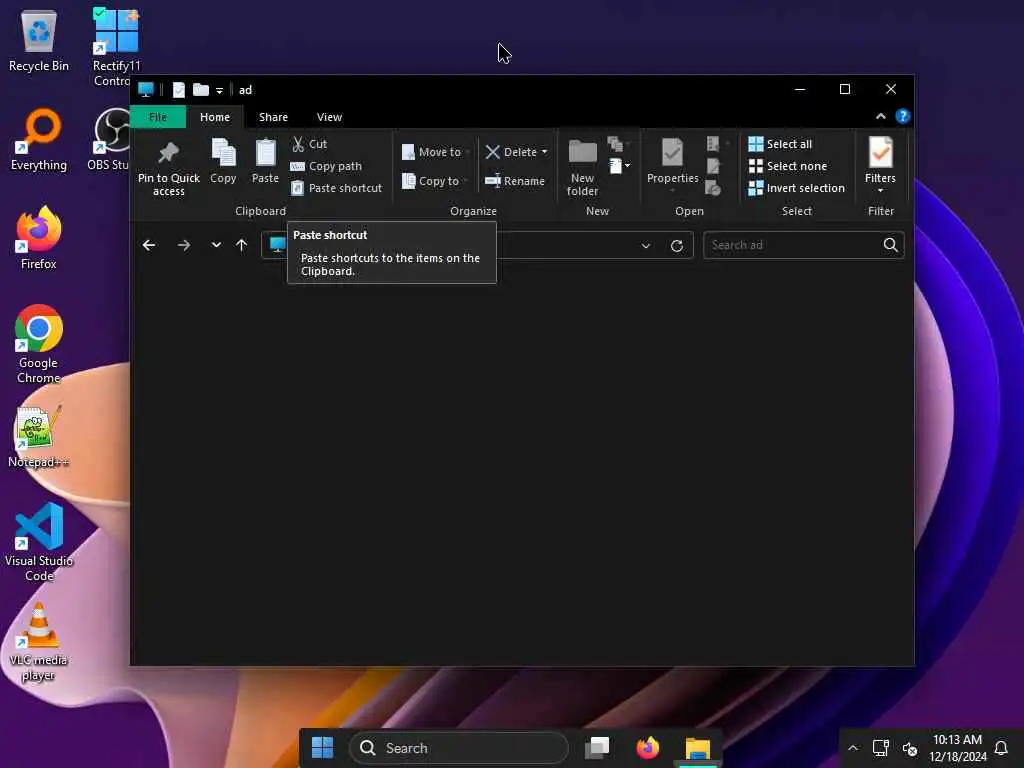The width and height of the screenshot is (1024, 768).
Task: Click the address bar computer icon
Action: click(278, 244)
